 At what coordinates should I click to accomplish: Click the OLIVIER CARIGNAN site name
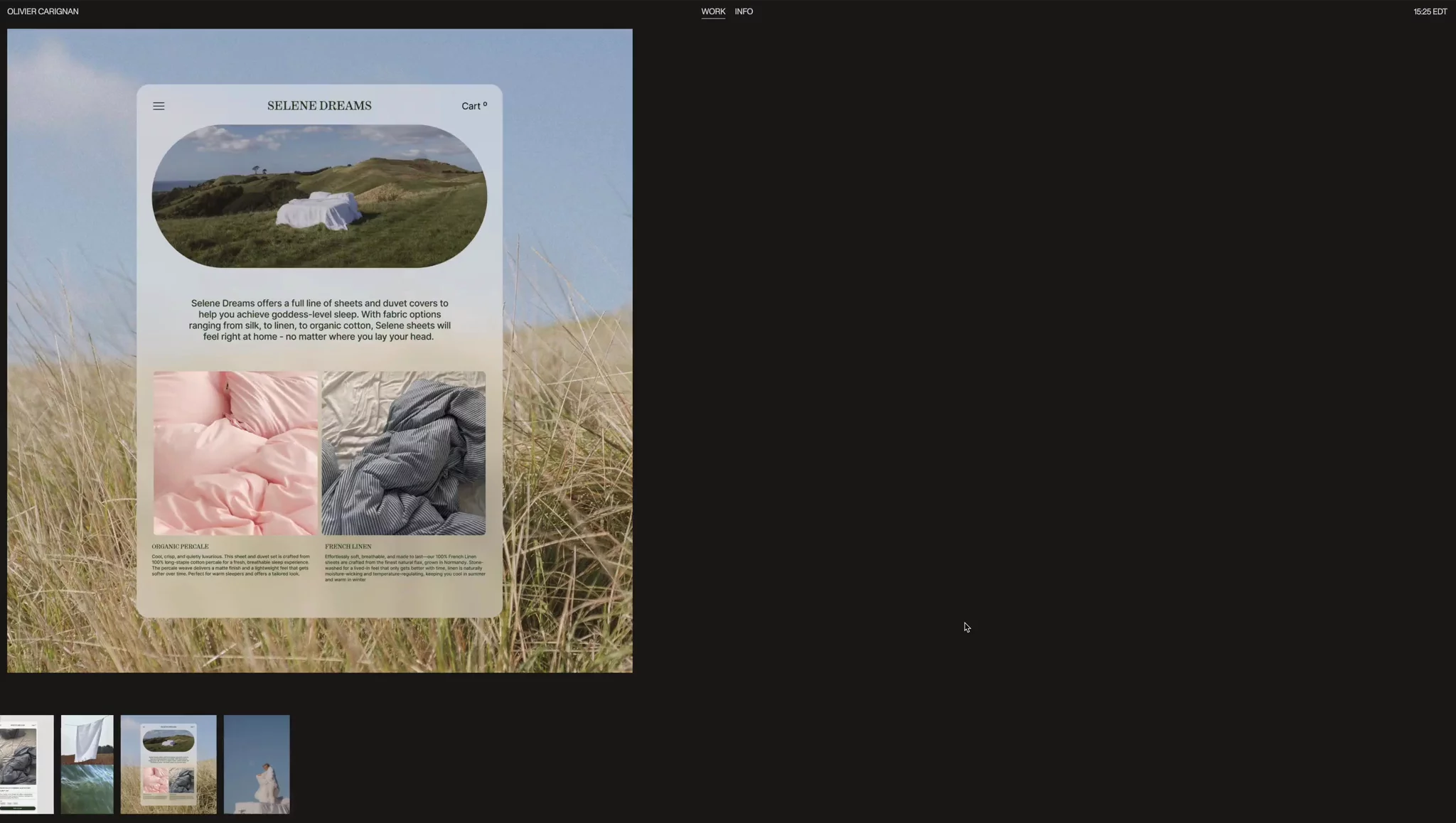point(43,11)
